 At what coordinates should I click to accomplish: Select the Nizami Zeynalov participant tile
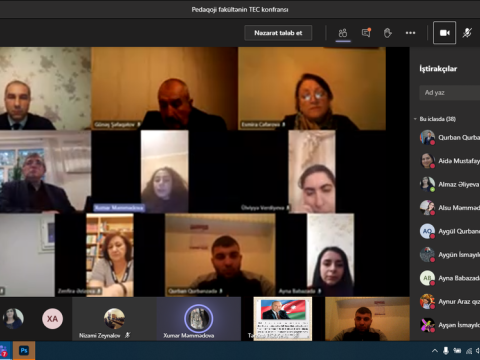click(x=114, y=319)
